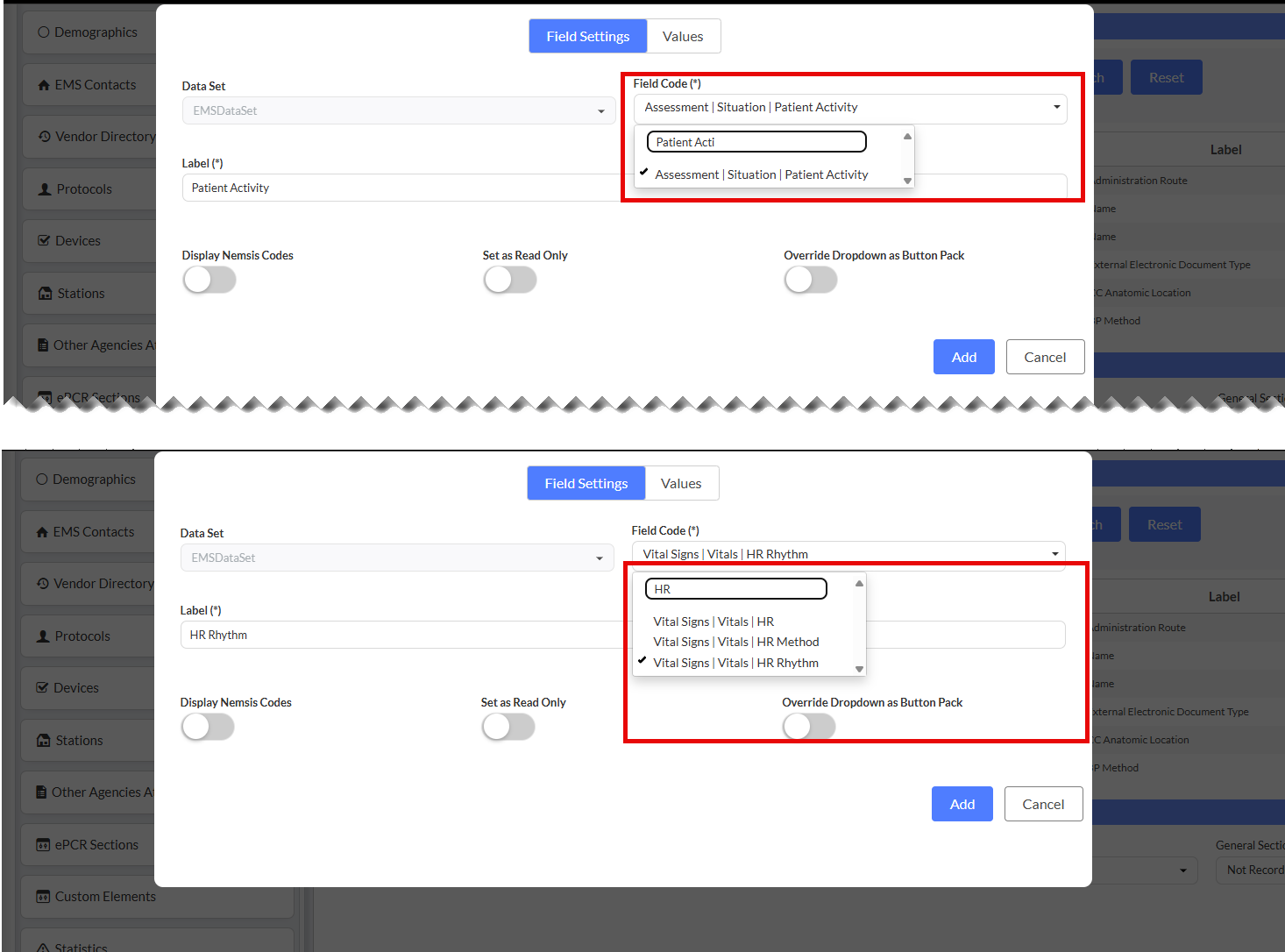Toggle Display Nemsis Codes in the HR Rhythm dialog
The image size is (1285, 952).
(x=208, y=727)
